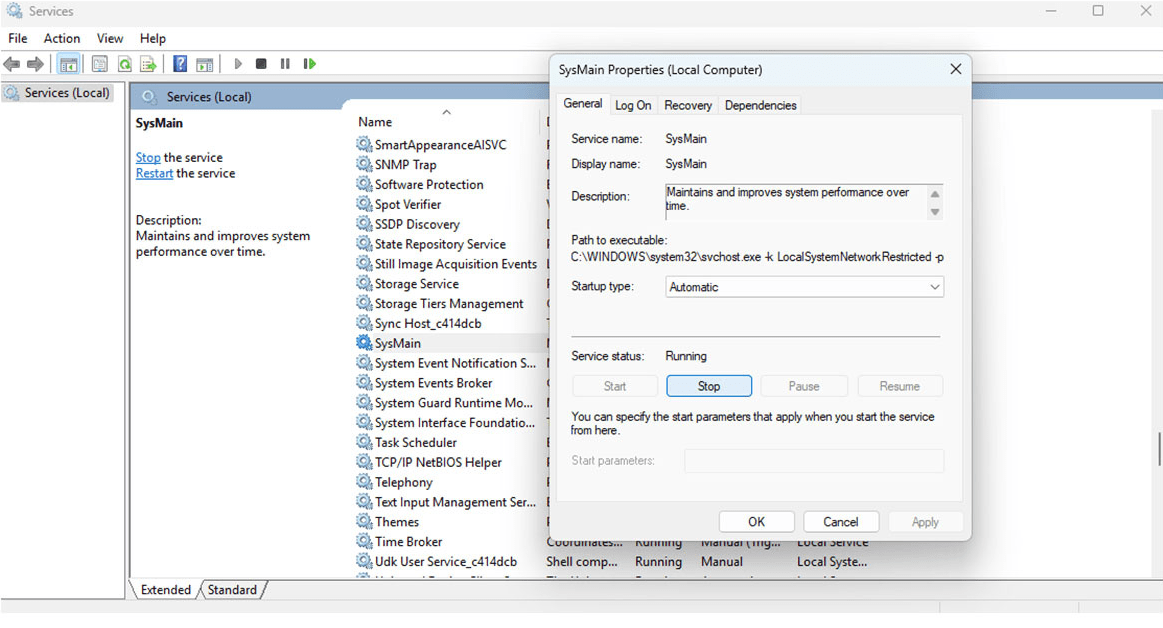
Task: Click the OK button
Action: [756, 522]
